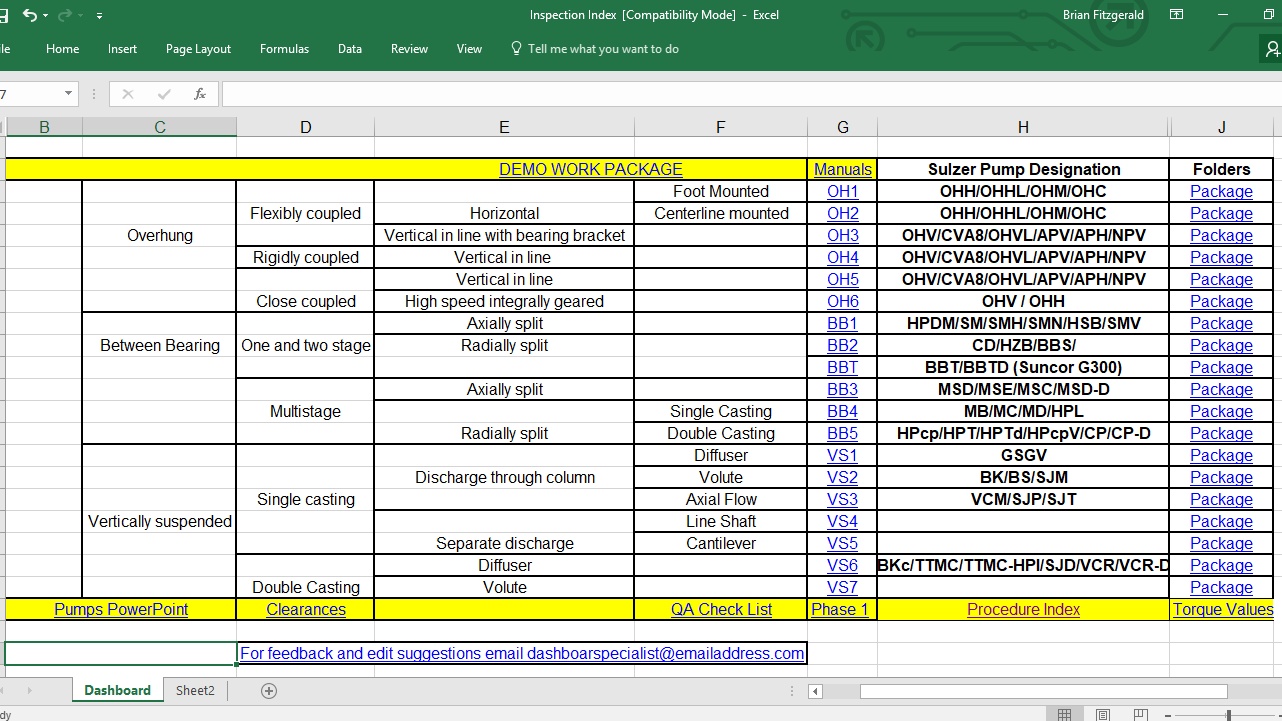This screenshot has height=721, width=1282.
Task: Open the Procedure Index link
Action: [x=1024, y=610]
